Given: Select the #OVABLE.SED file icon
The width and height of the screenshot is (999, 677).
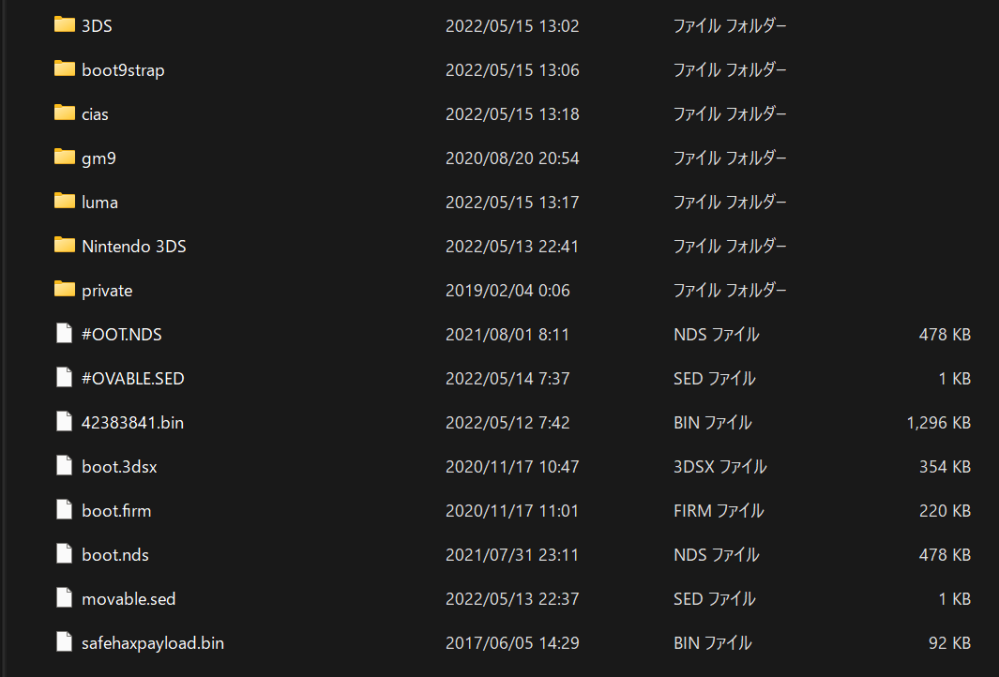Looking at the screenshot, I should 64,378.
